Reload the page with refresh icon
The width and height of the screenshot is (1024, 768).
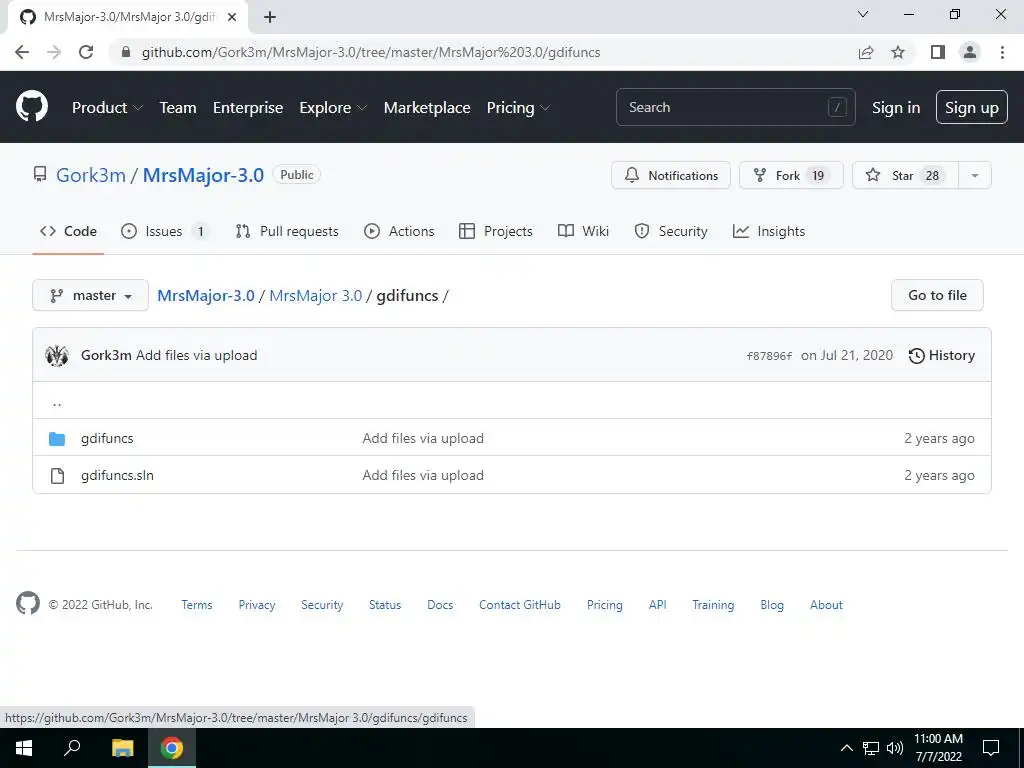86,52
